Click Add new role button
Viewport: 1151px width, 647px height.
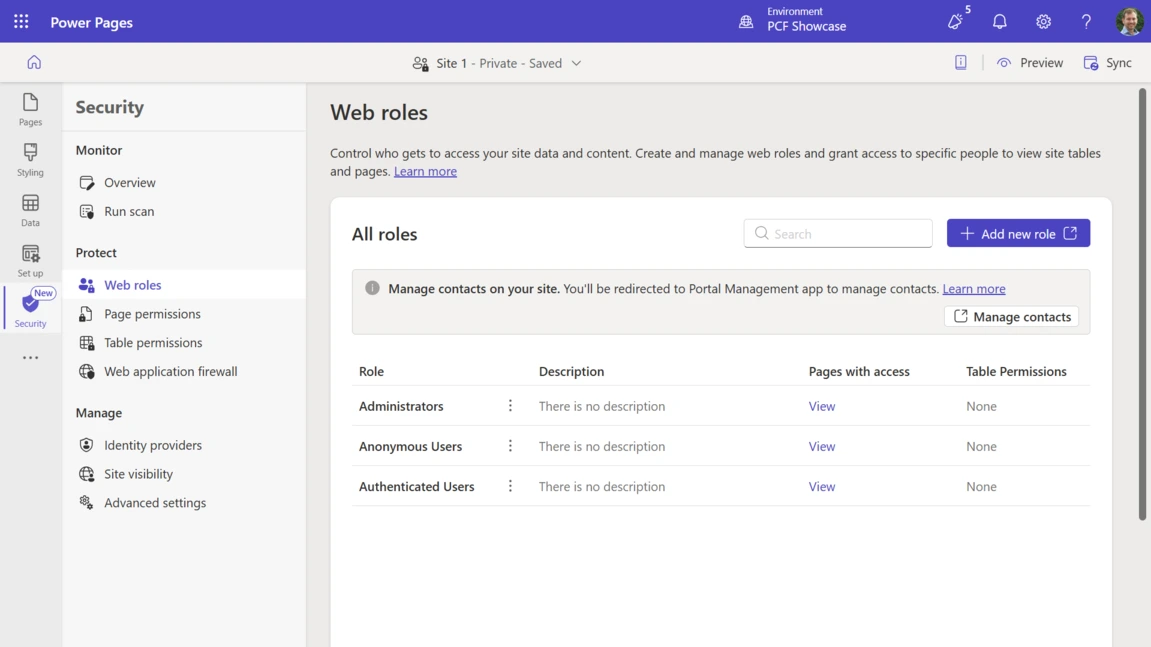[1018, 233]
